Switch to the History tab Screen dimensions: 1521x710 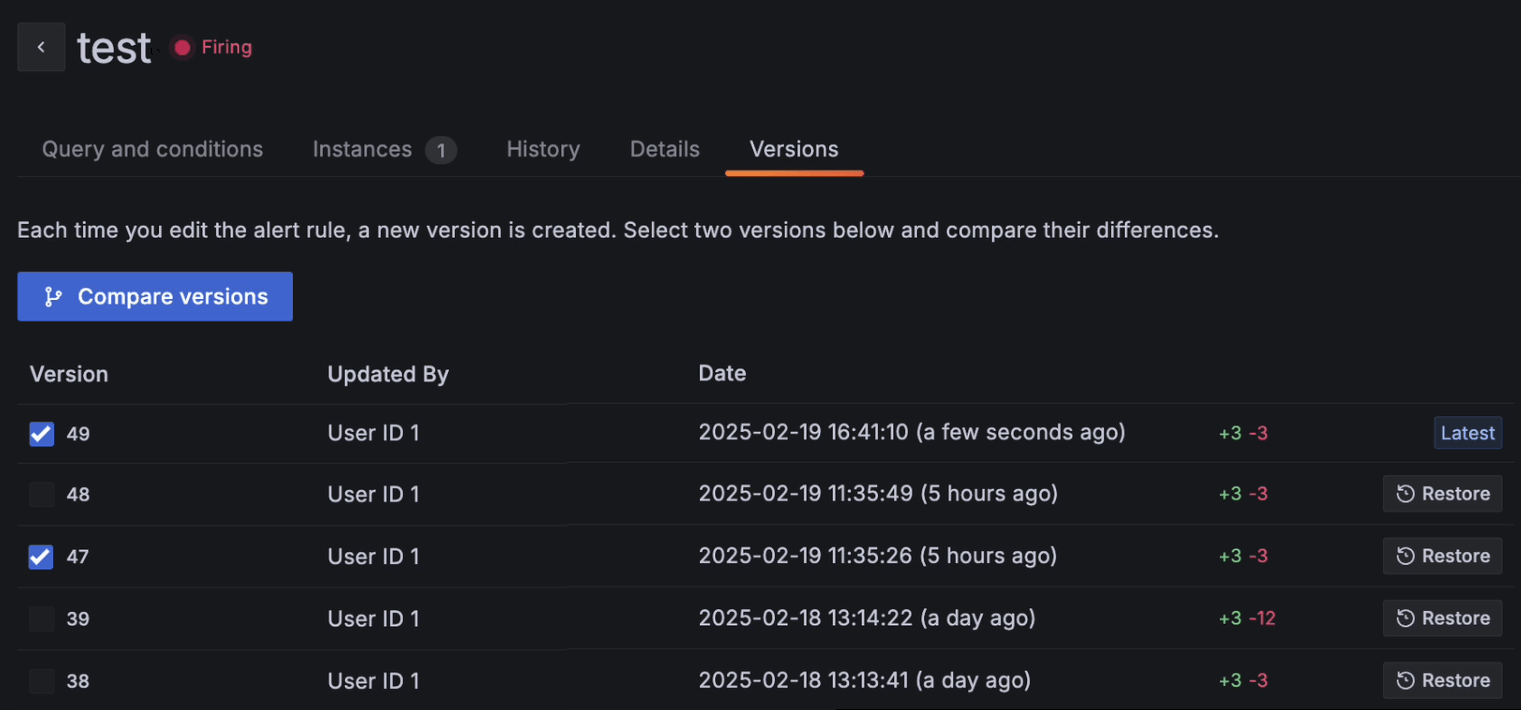543,149
